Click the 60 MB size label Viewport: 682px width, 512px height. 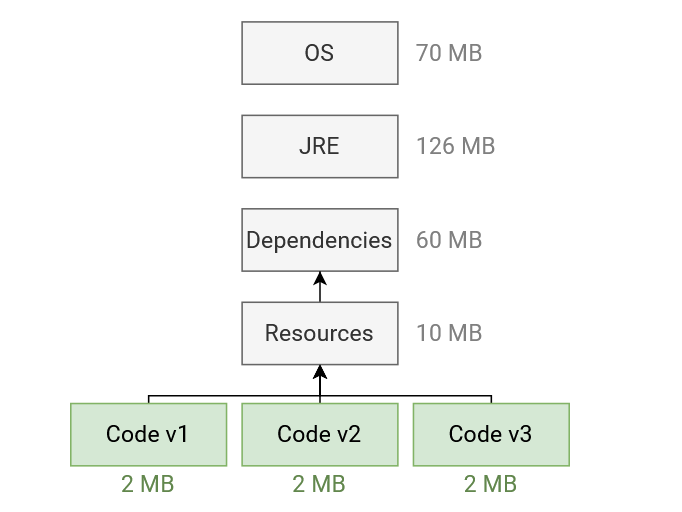(x=449, y=240)
